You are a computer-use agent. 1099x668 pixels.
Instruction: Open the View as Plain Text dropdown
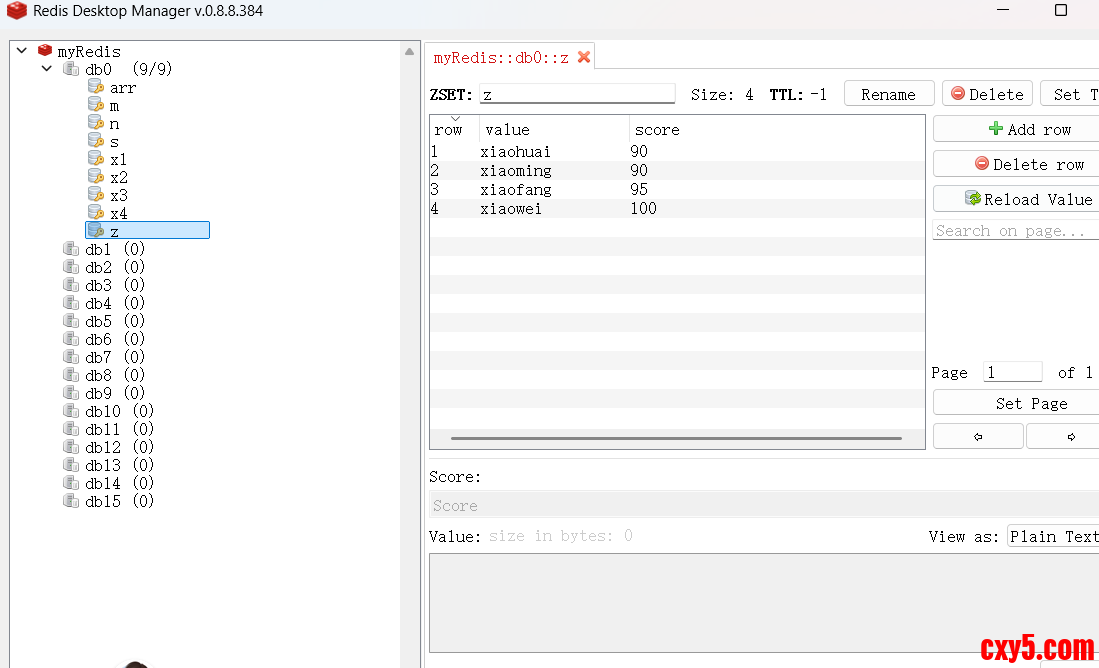1052,536
